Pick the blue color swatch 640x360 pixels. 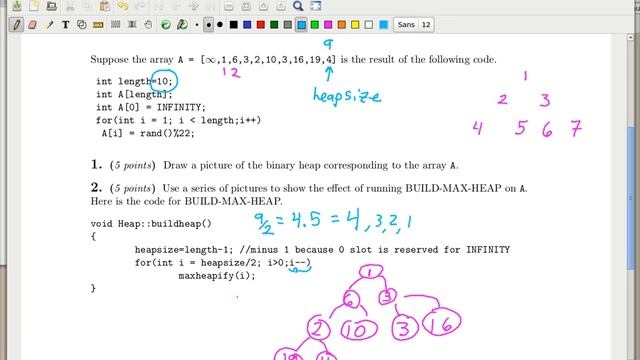pyautogui.click(x=247, y=25)
